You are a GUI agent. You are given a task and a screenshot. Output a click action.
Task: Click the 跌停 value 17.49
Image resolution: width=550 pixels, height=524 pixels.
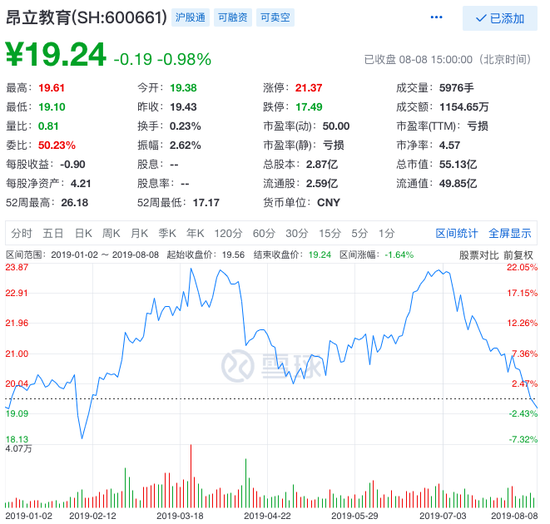coord(309,107)
